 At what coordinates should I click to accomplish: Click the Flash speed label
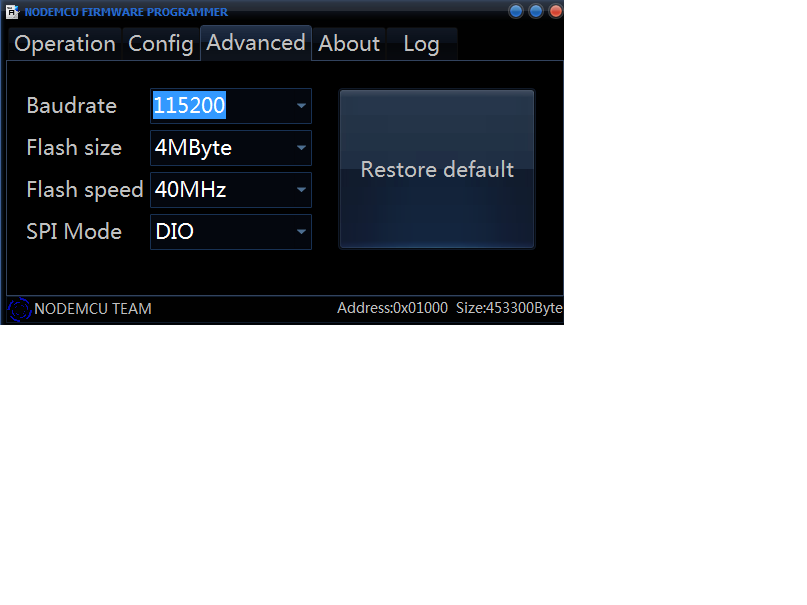pos(85,190)
